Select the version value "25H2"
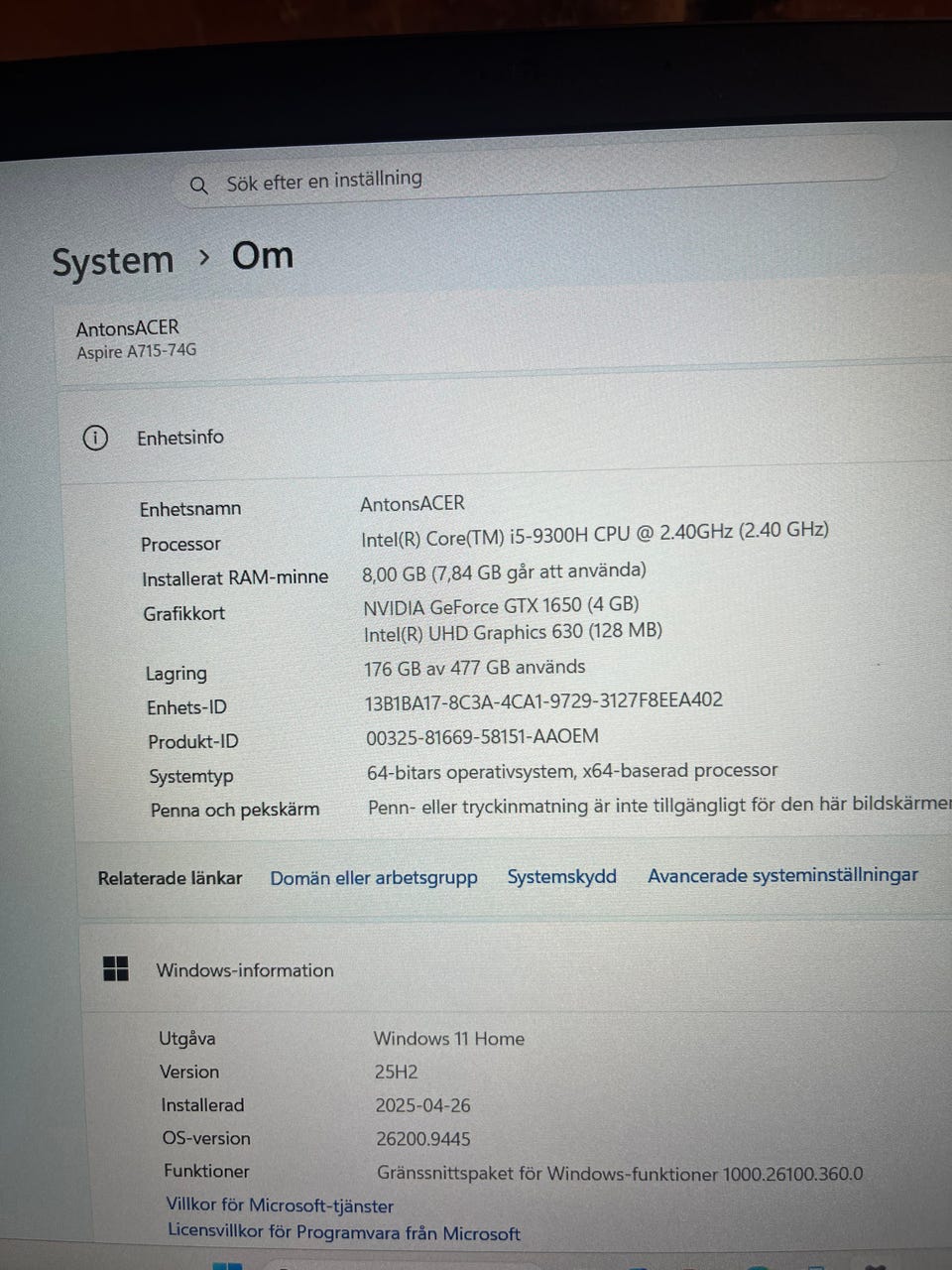The width and height of the screenshot is (952, 1270). pyautogui.click(x=397, y=1073)
